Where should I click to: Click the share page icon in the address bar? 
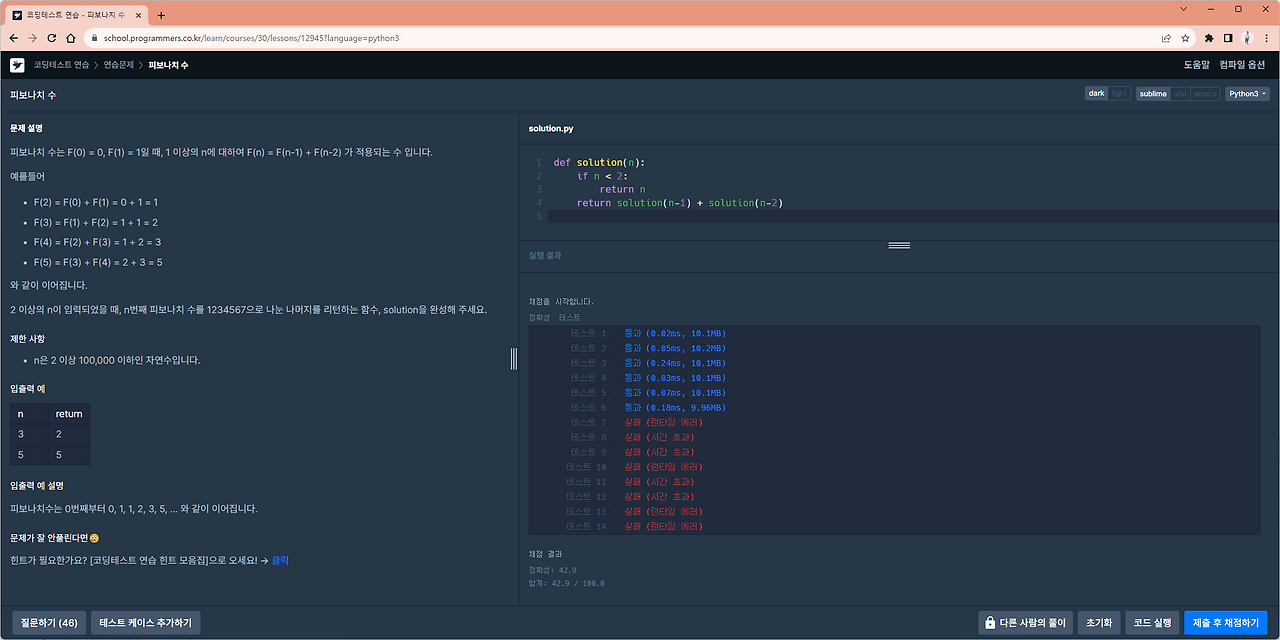coord(1166,38)
